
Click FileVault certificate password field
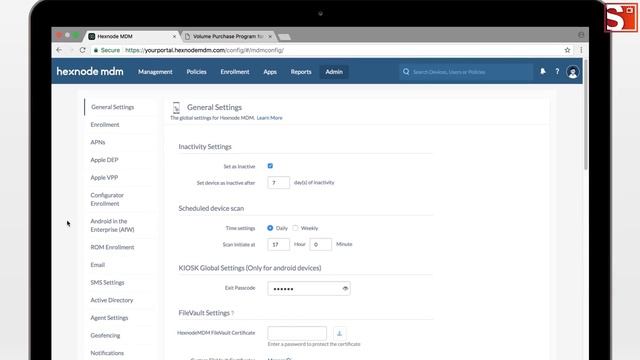point(297,333)
